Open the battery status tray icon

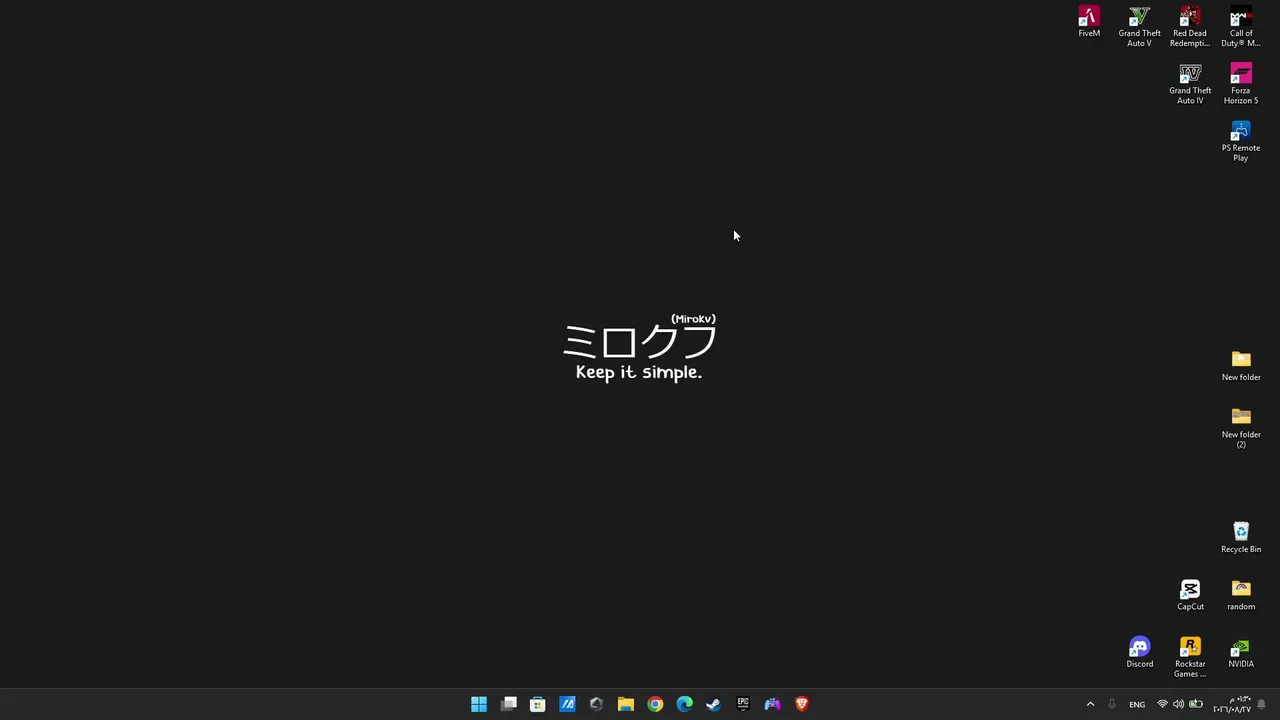[1195, 704]
